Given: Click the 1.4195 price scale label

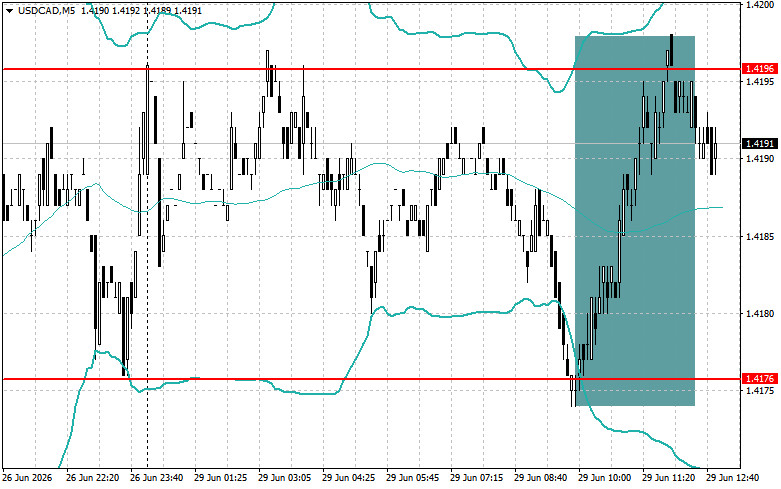Looking at the screenshot, I should 760,81.
